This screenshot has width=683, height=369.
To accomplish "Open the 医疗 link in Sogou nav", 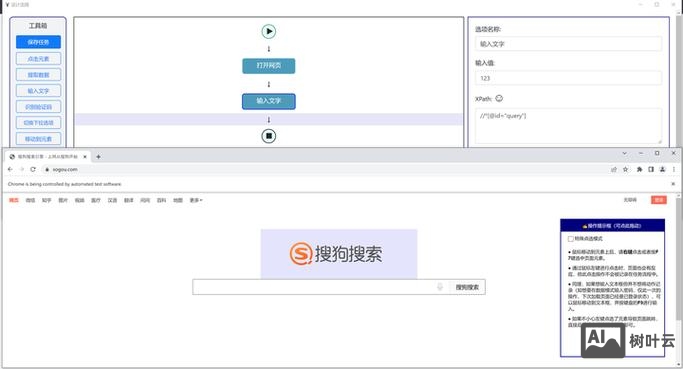I will pyautogui.click(x=96, y=200).
